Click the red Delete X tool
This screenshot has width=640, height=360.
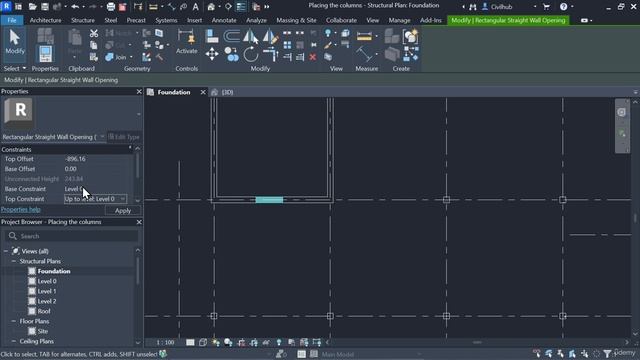pos(313,57)
